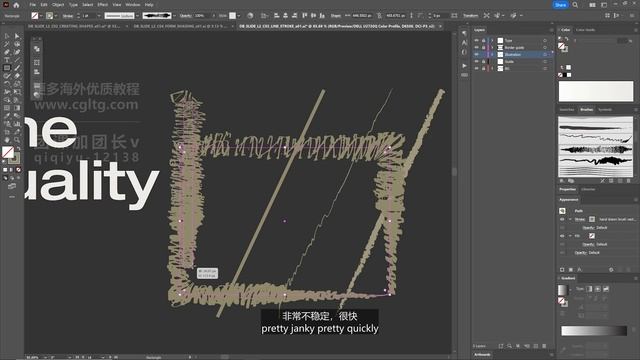Click Add New Stroke in Appearance panel
This screenshot has width=640, height=360.
[x=562, y=270]
